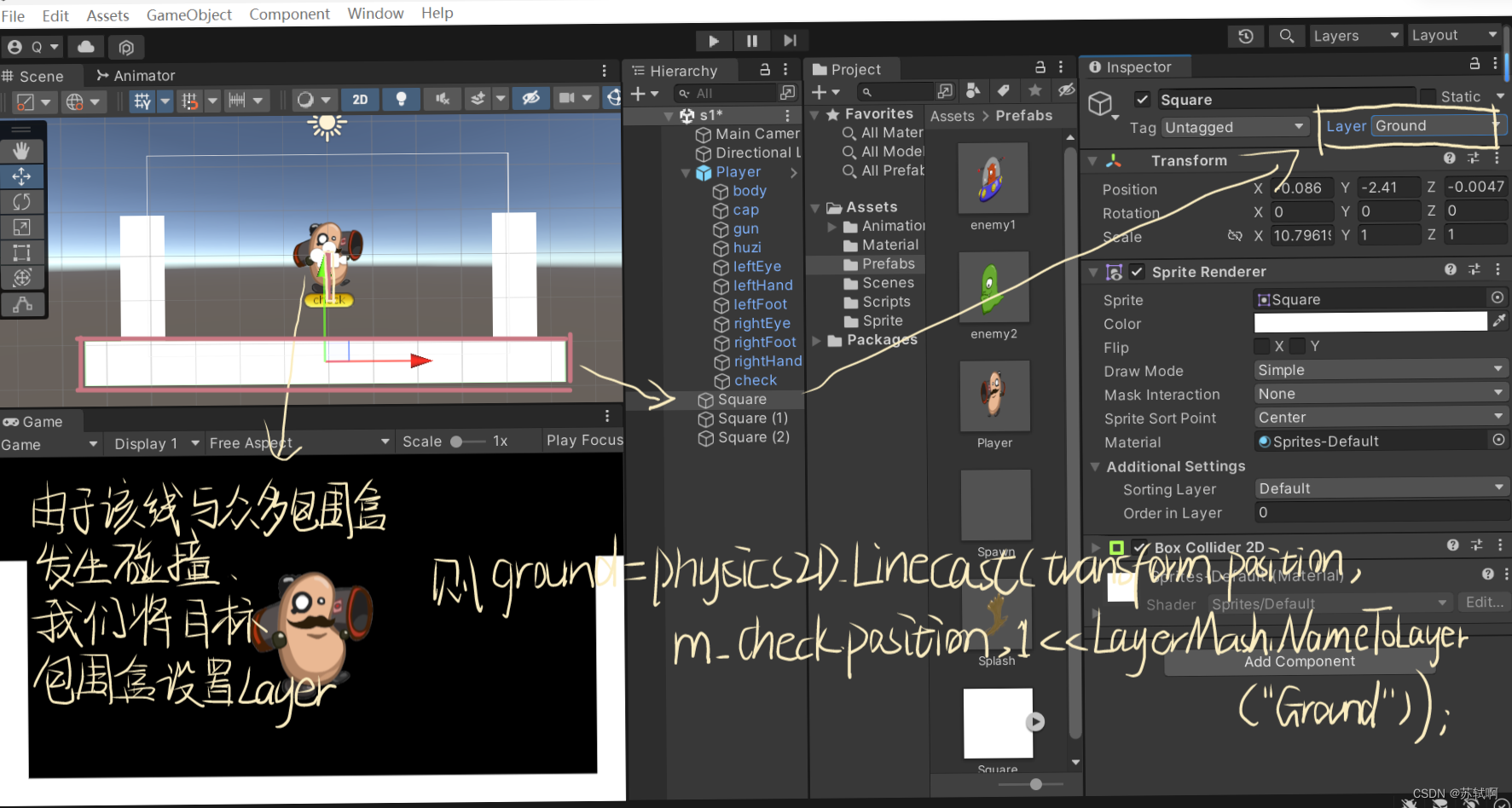
Task: Click the Game view Scale slider
Action: tap(467, 442)
